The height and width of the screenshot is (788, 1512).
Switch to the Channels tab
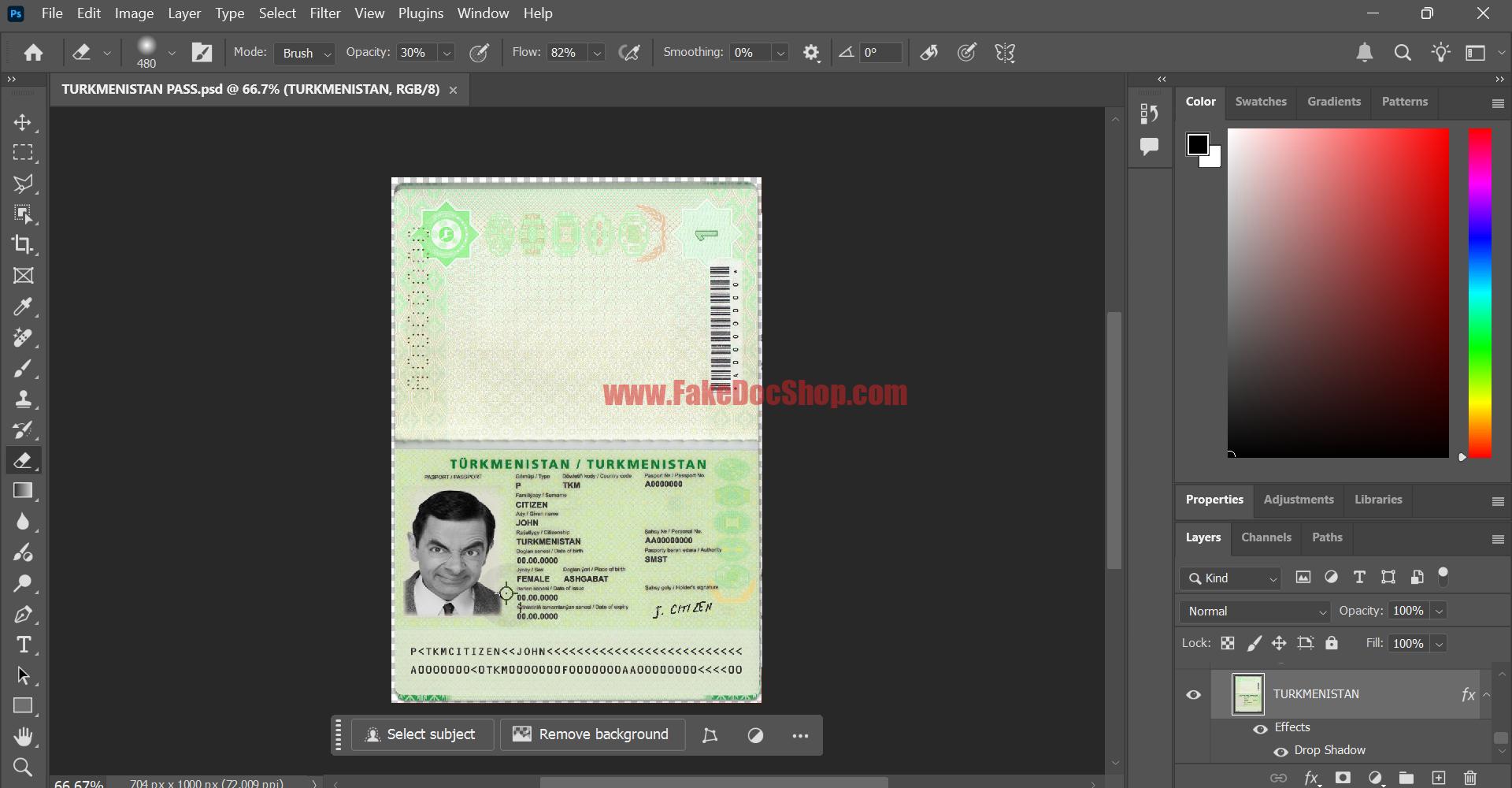(1266, 537)
